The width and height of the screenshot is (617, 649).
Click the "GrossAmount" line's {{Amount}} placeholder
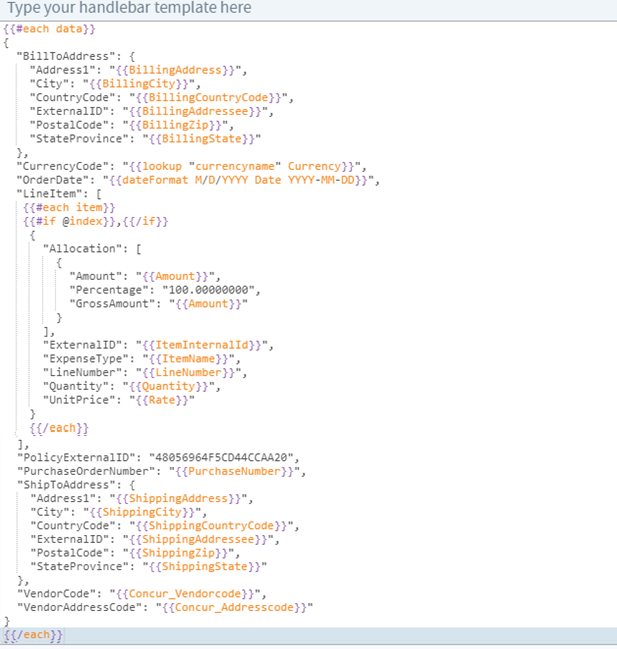(x=208, y=304)
